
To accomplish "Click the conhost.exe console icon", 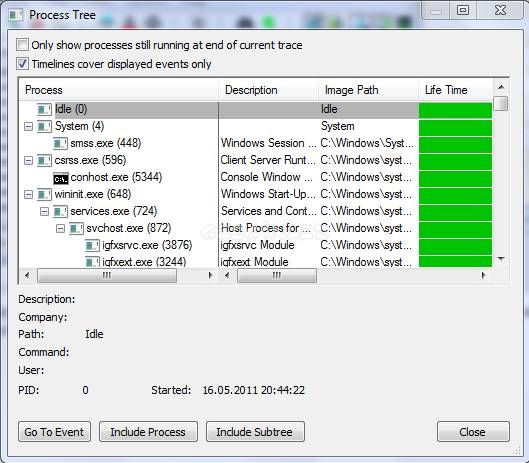I will 61,178.
